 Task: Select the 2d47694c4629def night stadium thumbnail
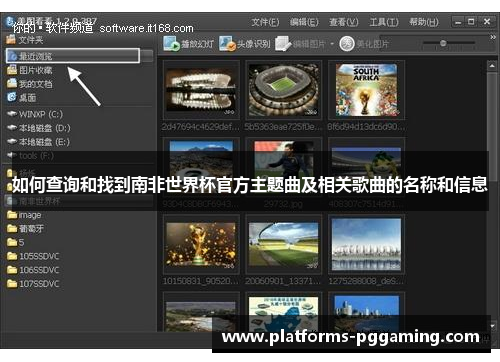click(x=201, y=90)
